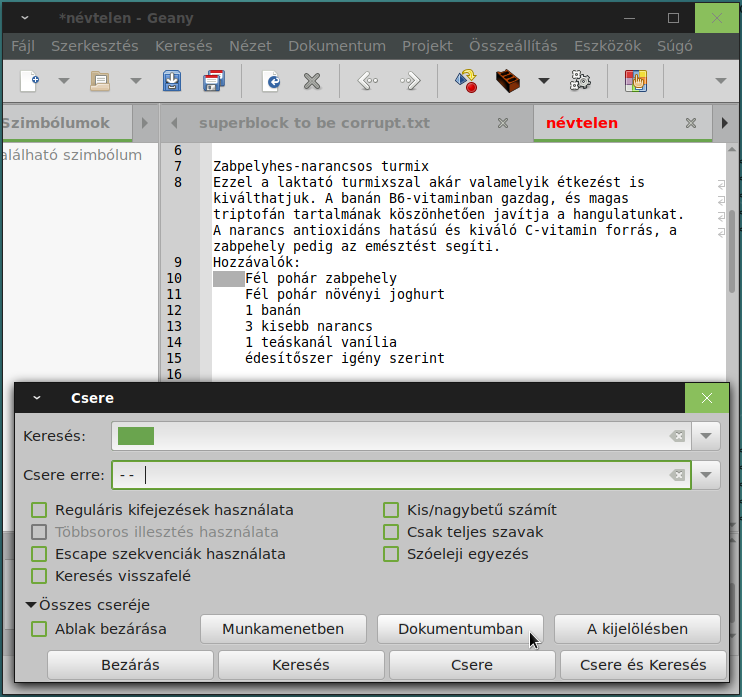This screenshot has height=697, width=742.
Task: Click the editor scrollbar up arrow
Action: click(732, 150)
